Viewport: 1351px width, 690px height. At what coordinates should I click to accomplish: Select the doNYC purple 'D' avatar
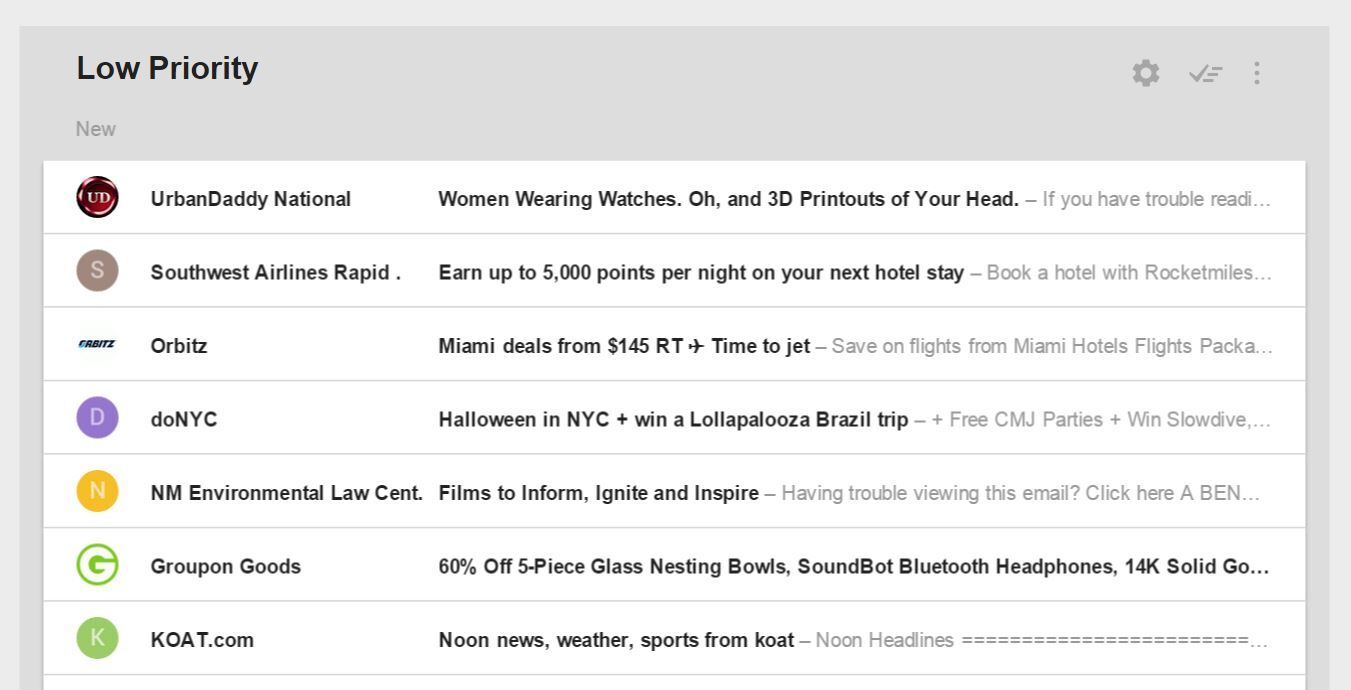97,418
